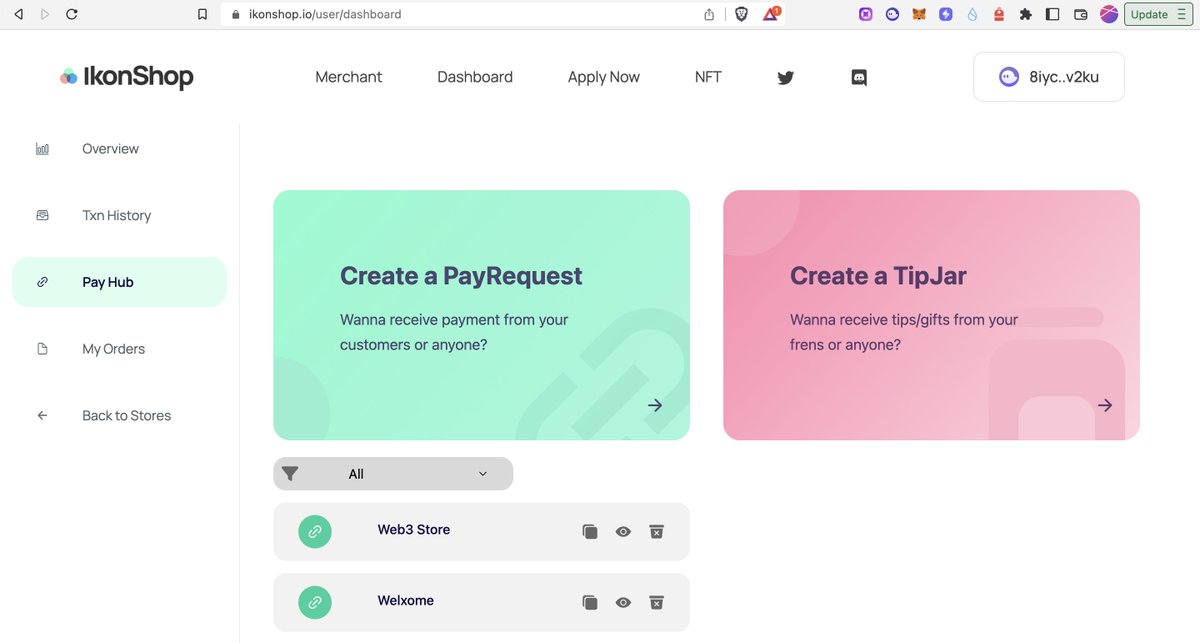Delete the Web3 Store pay request
The image size is (1200, 643).
click(656, 531)
